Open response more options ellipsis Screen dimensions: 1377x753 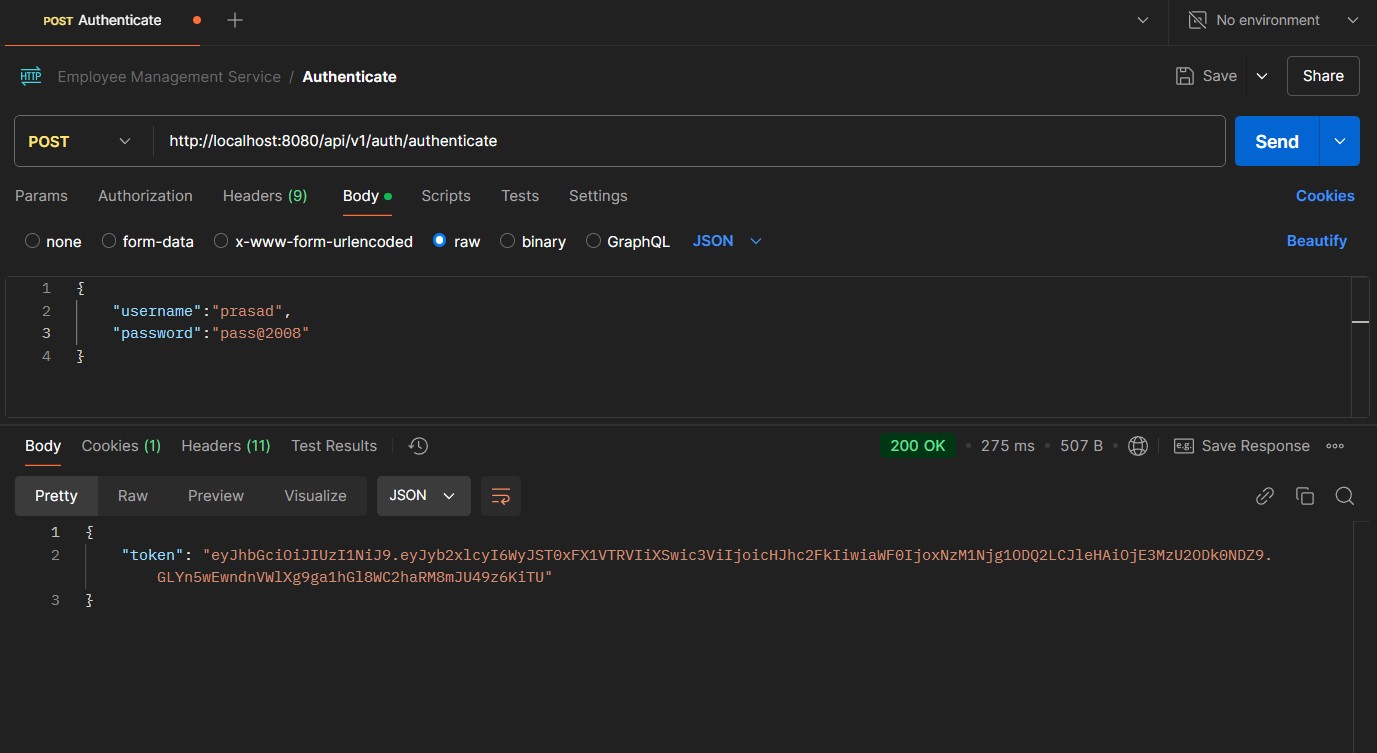[x=1335, y=446]
